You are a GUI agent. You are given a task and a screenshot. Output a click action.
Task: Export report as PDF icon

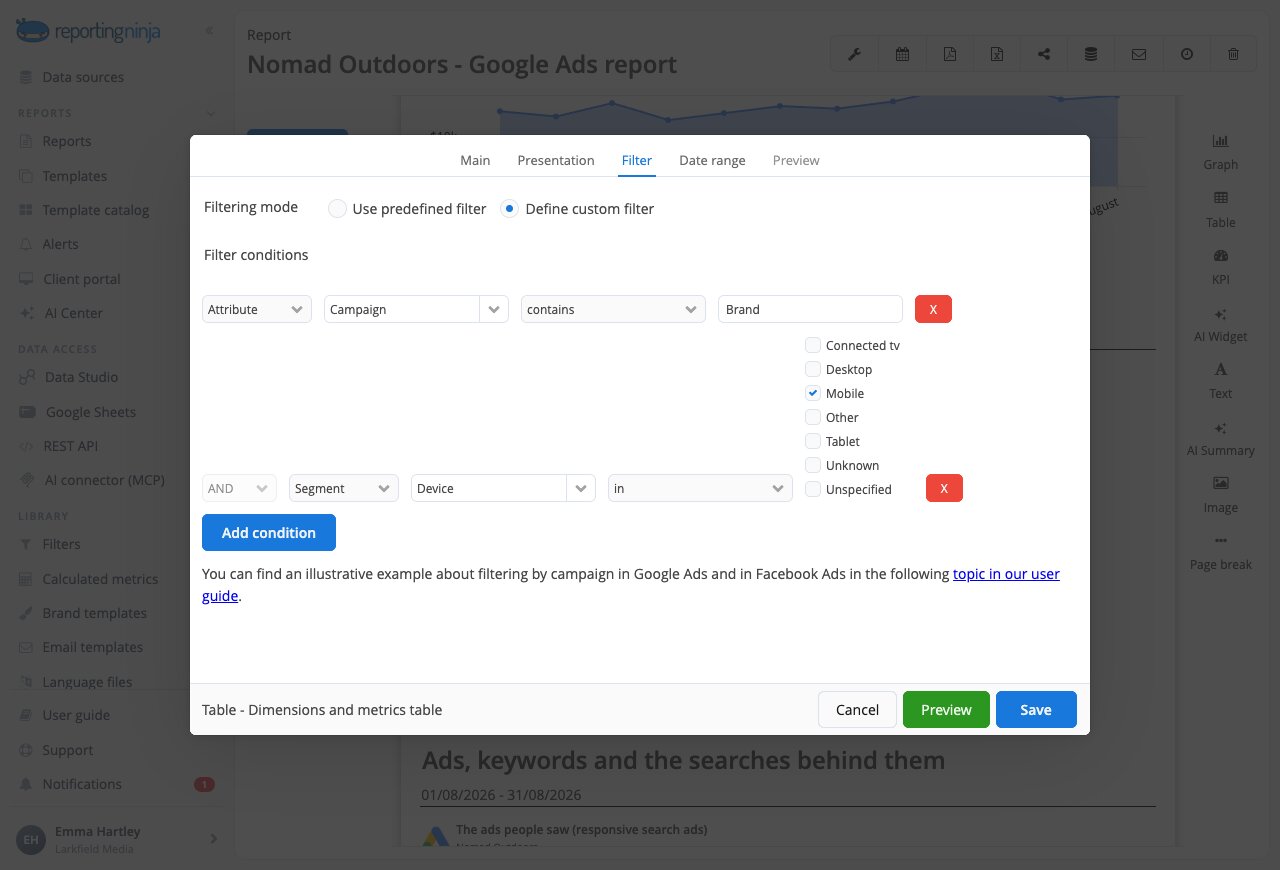click(949, 54)
